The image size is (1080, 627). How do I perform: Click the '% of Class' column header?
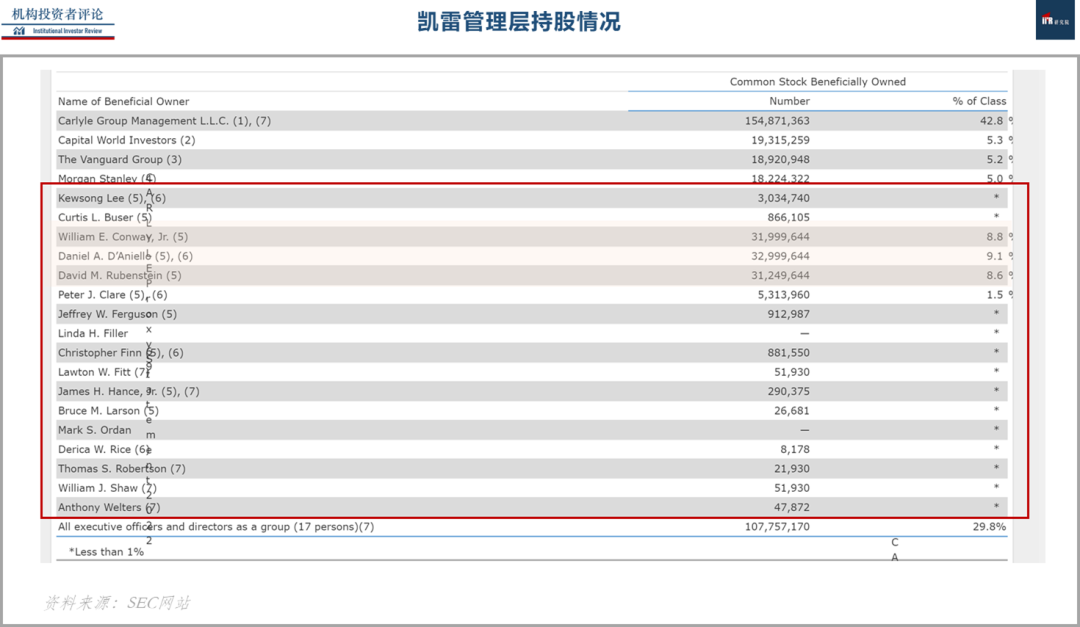[x=979, y=101]
